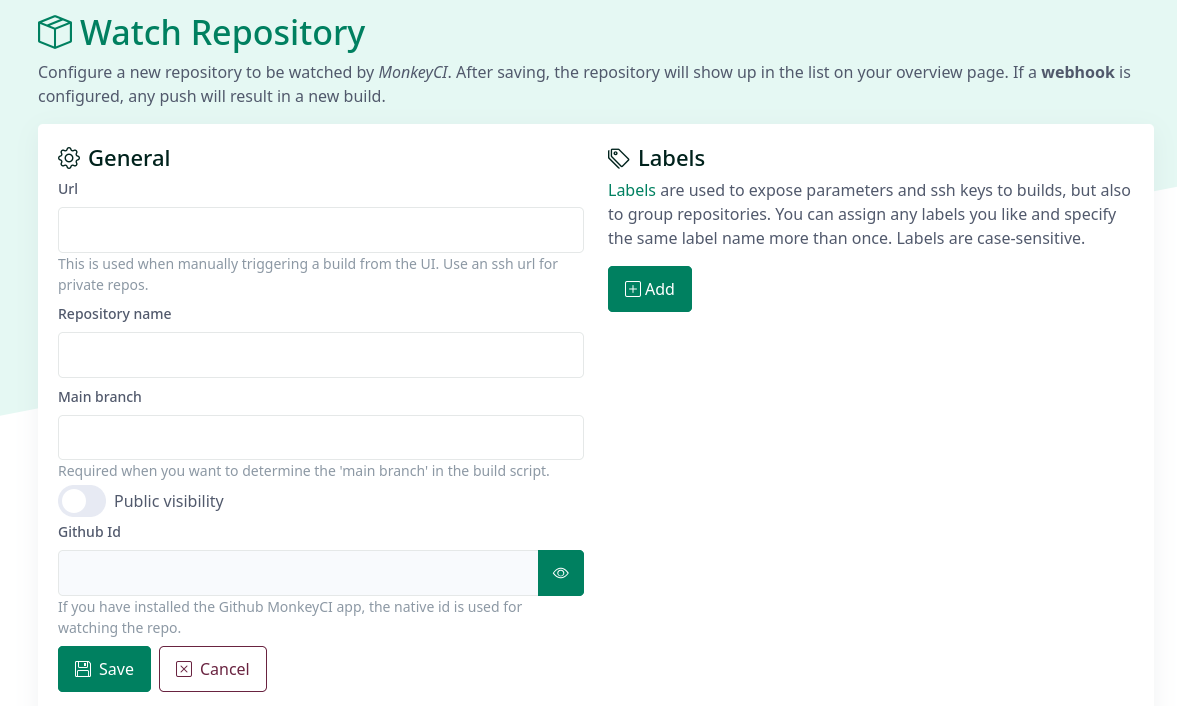Click the tag icon next to Labels
Image resolution: width=1177 pixels, height=706 pixels.
point(619,157)
